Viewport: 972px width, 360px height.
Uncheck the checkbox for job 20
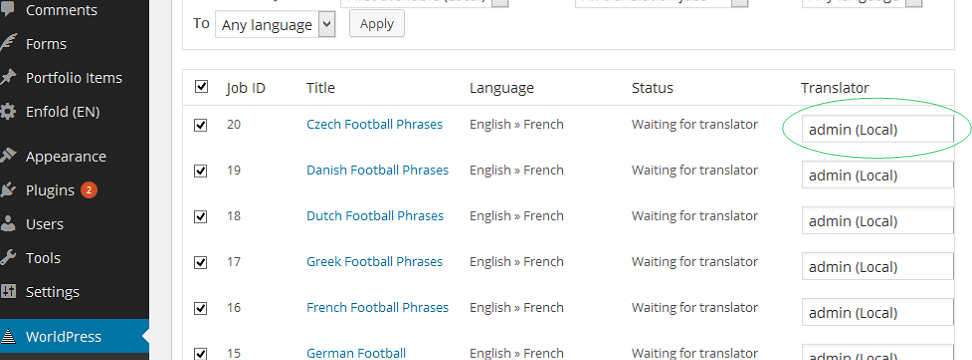coord(201,125)
